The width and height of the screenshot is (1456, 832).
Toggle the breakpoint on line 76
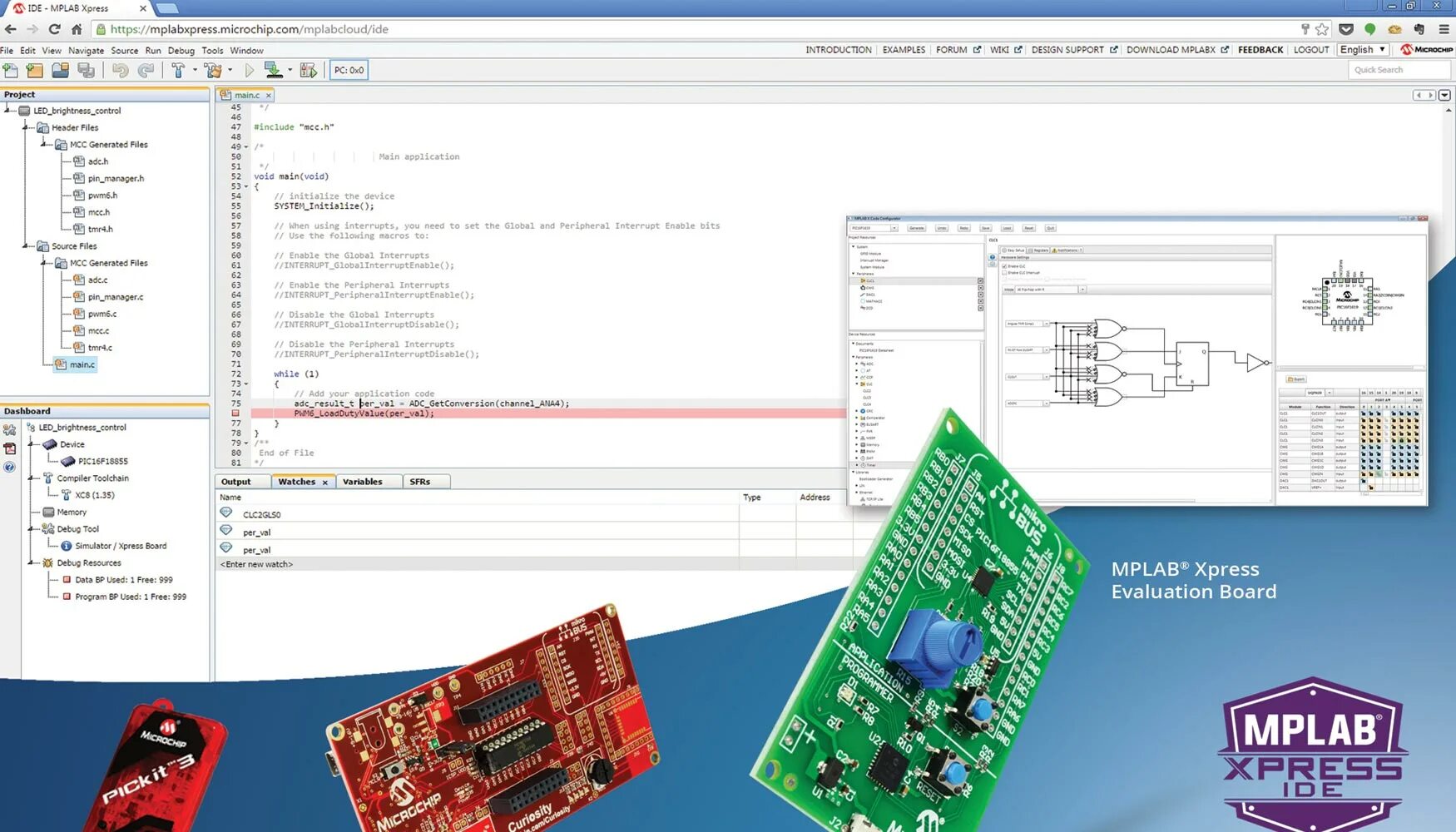coord(235,414)
